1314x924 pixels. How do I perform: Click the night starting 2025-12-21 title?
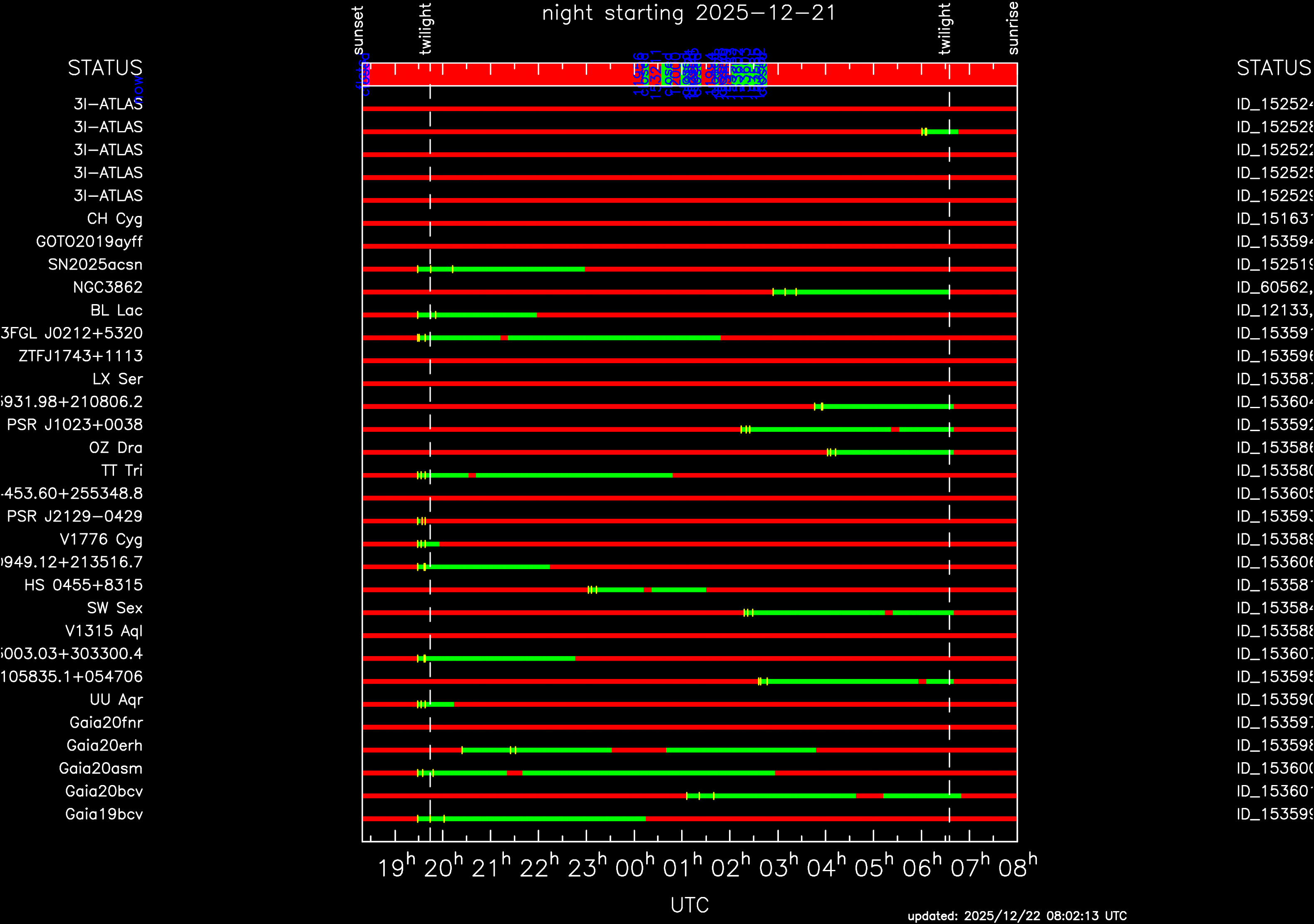[x=689, y=13]
